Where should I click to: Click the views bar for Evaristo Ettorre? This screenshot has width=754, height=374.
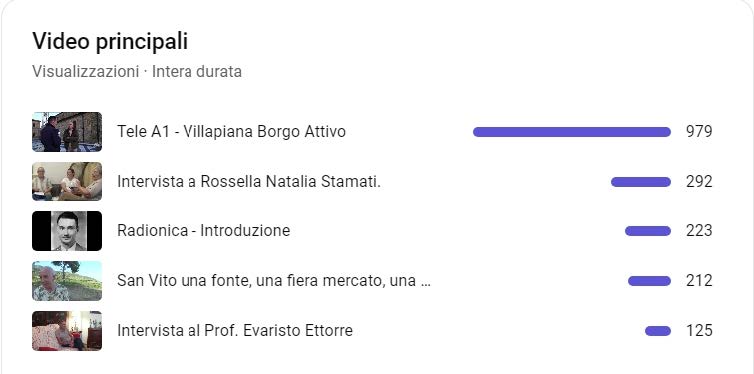pos(658,331)
